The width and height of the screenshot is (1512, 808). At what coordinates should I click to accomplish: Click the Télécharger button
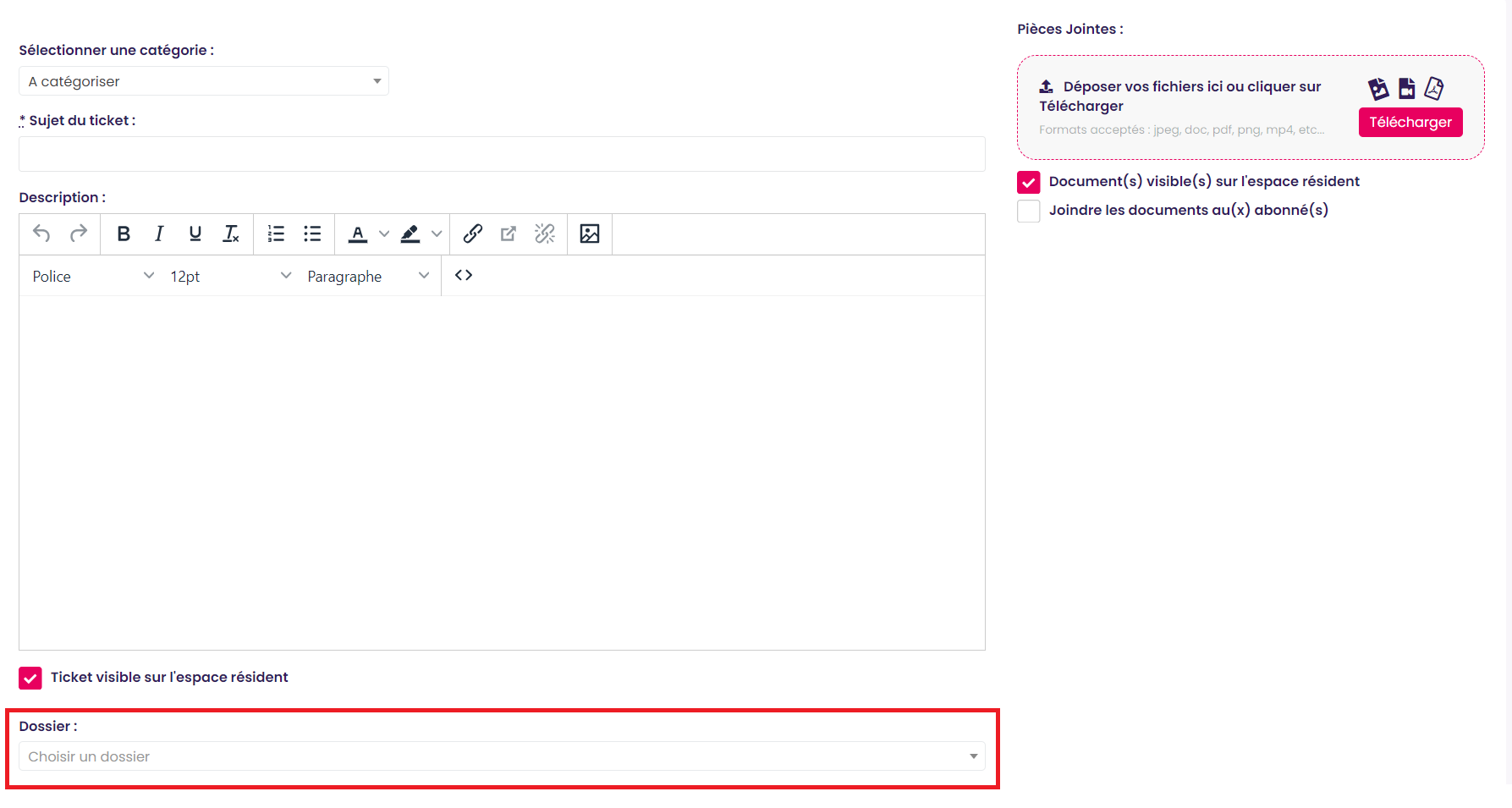(x=1410, y=122)
